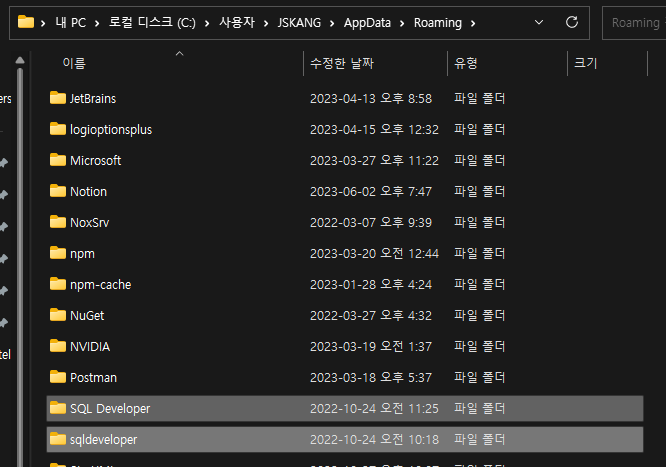Expand chevron after 사용자 breadcrumb
This screenshot has width=666, height=467.
pyautogui.click(x=266, y=23)
